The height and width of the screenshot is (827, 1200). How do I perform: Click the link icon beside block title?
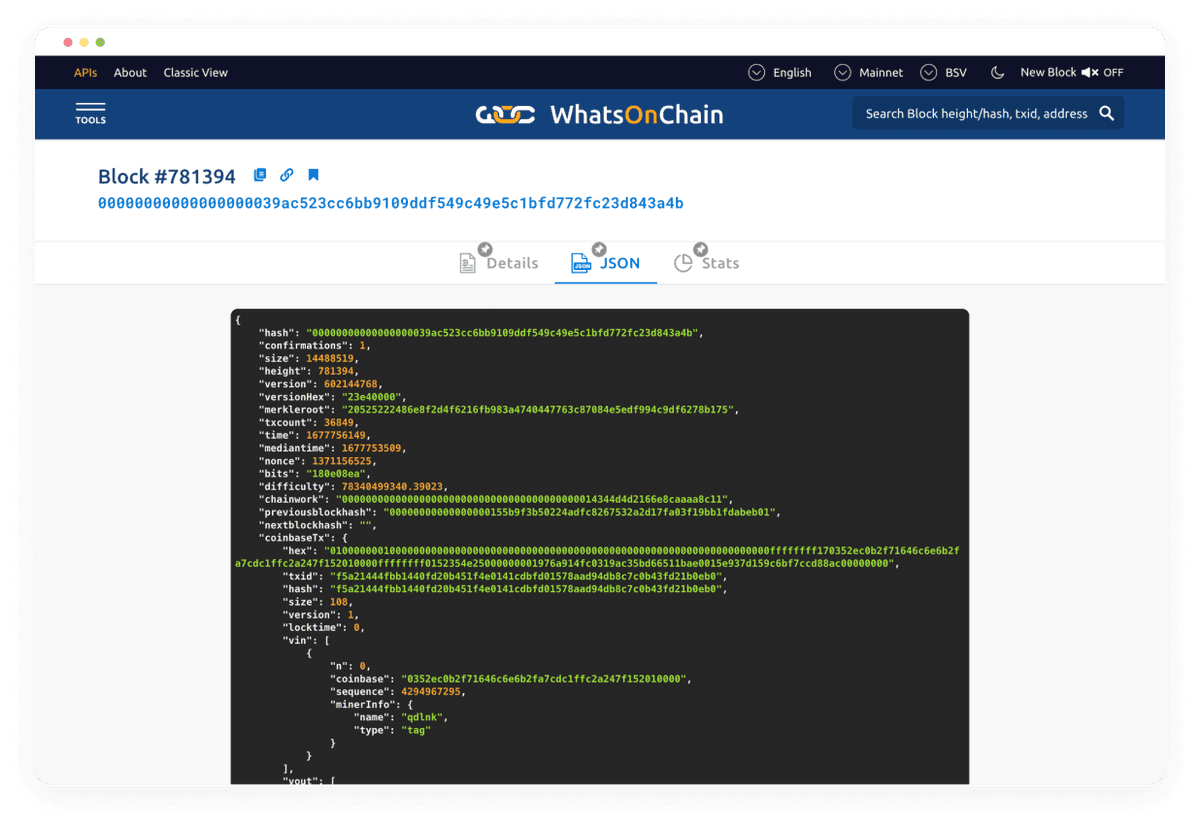click(286, 175)
